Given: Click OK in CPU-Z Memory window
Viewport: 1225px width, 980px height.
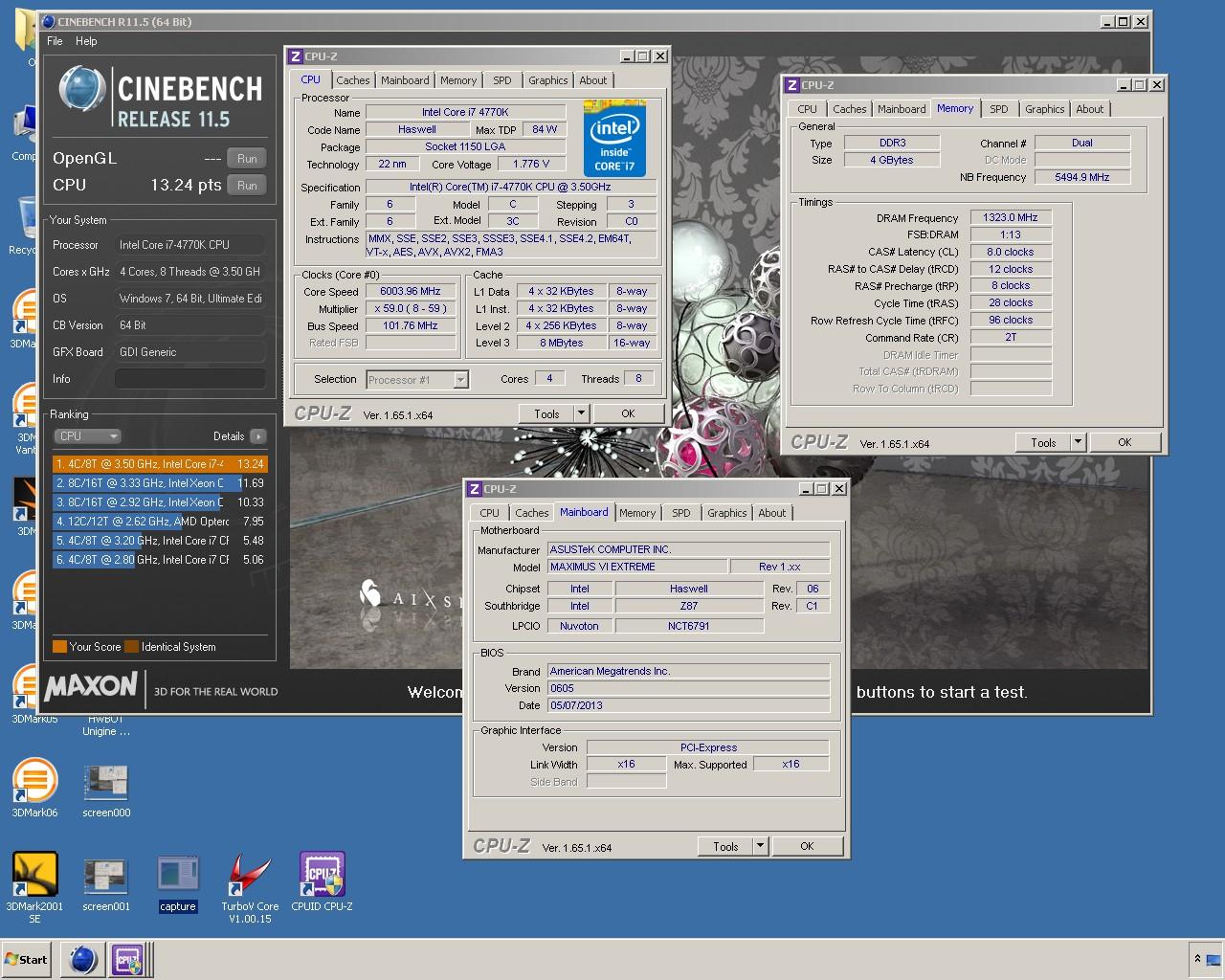Looking at the screenshot, I should [1125, 443].
